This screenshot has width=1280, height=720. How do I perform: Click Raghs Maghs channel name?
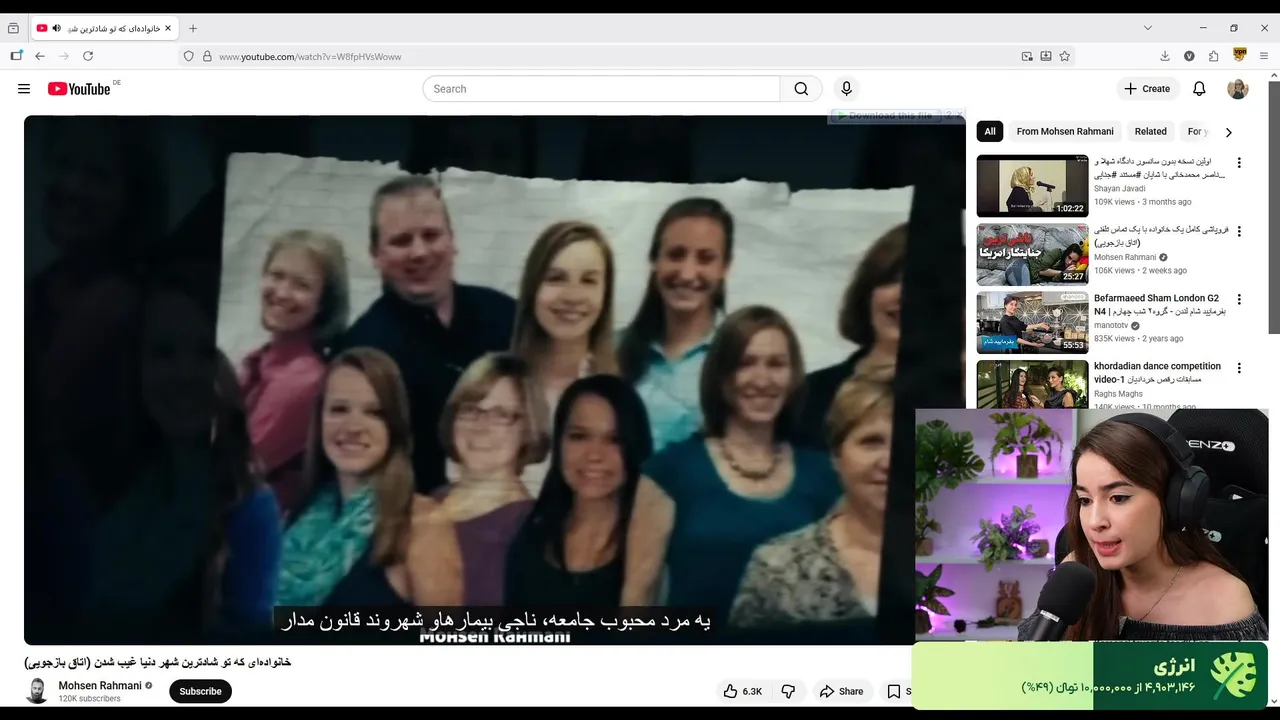tap(1118, 394)
